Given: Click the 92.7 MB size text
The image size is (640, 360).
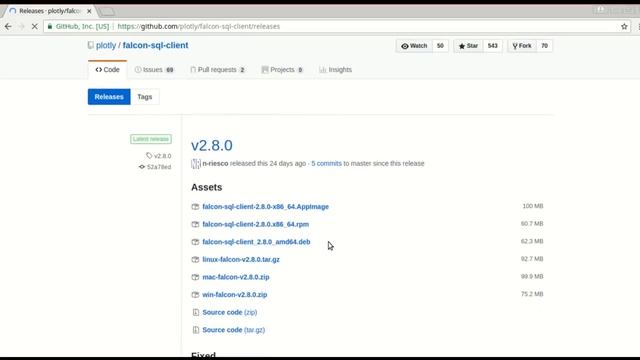Looking at the screenshot, I should pos(532,259).
